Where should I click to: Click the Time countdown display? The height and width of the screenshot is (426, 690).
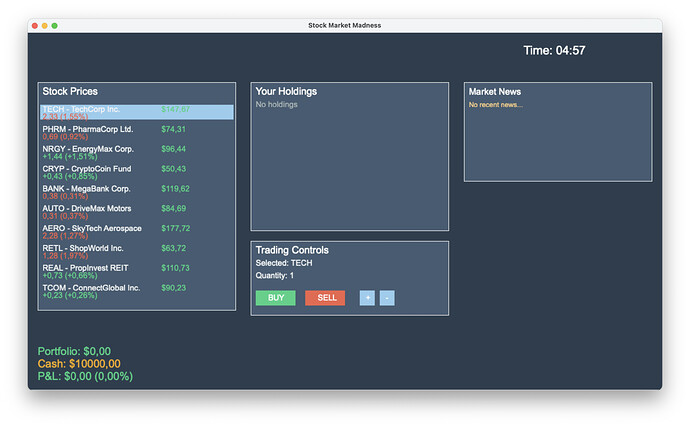(x=554, y=51)
